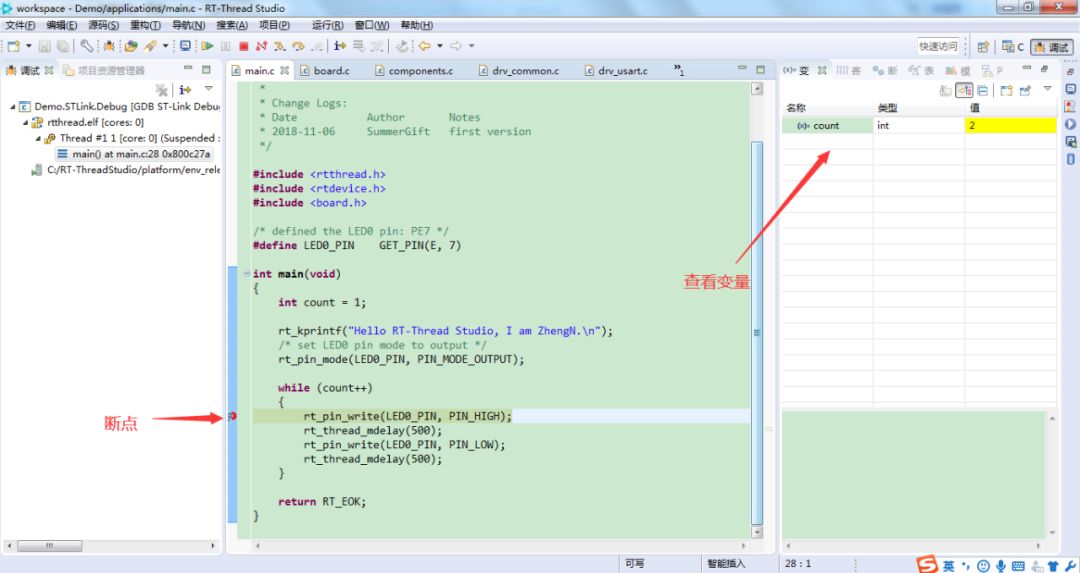Click the bug Debug launch icon in toolbar
Screen dimensions: 1080x573
coord(109,46)
